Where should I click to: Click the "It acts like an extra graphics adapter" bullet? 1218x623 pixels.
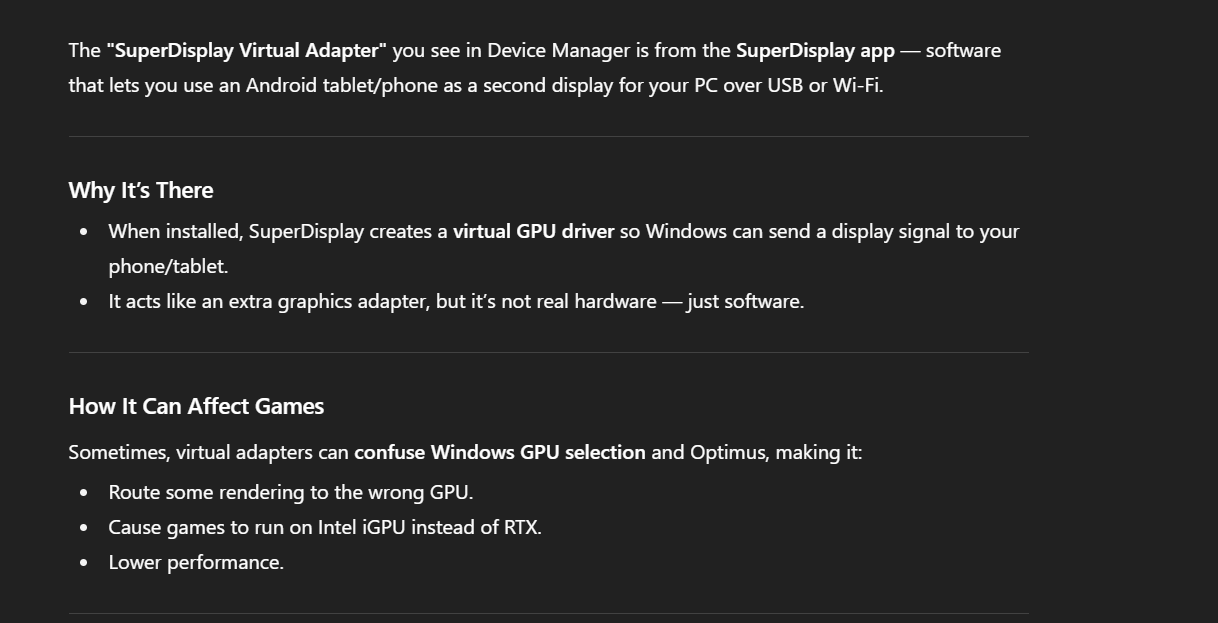pos(456,301)
